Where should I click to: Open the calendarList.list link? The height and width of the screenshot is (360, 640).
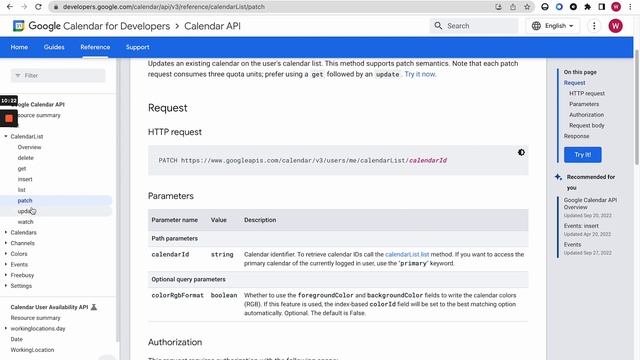(407, 254)
